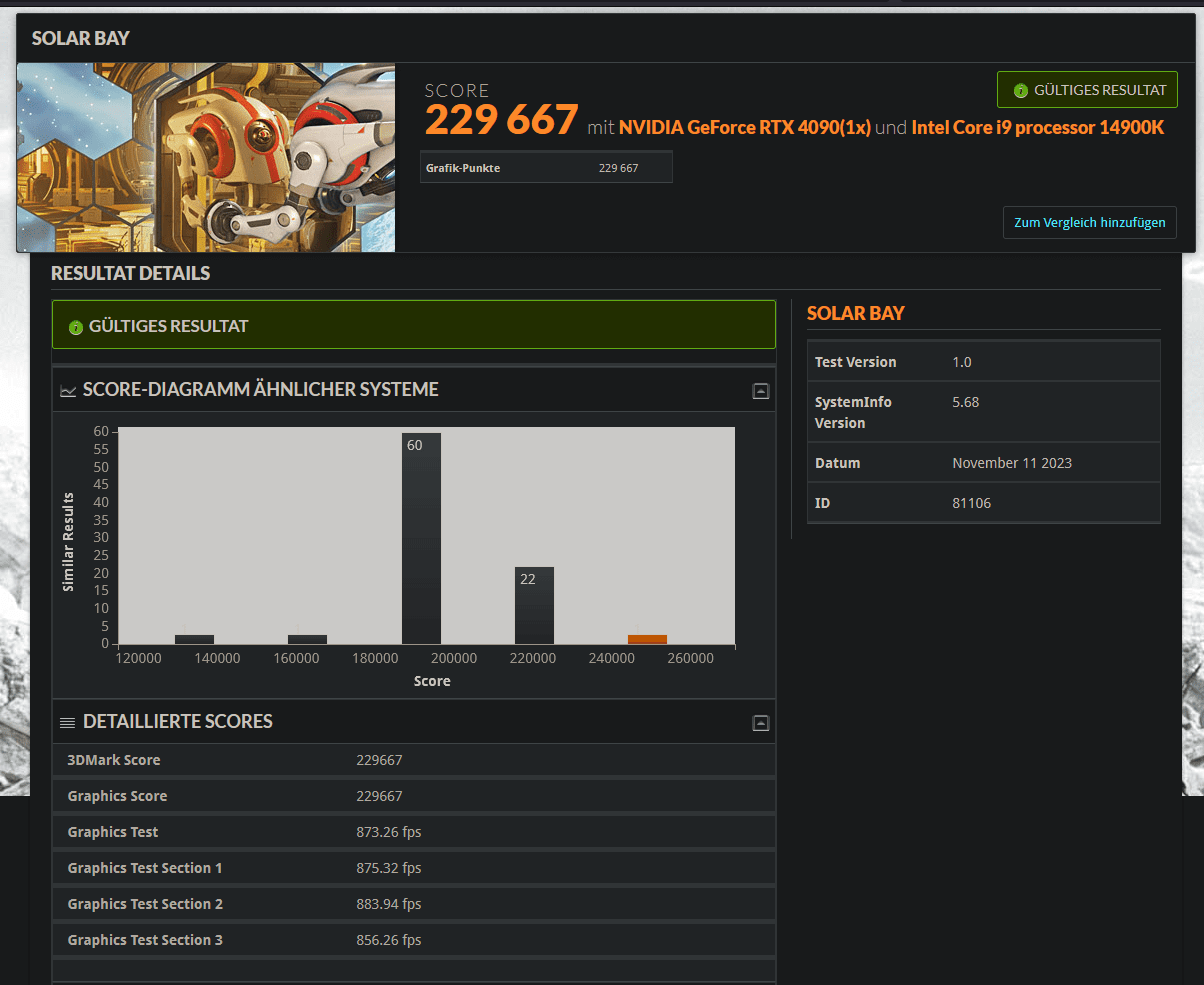Click the small bar near 140000 in chart
The height and width of the screenshot is (985, 1204).
194,639
